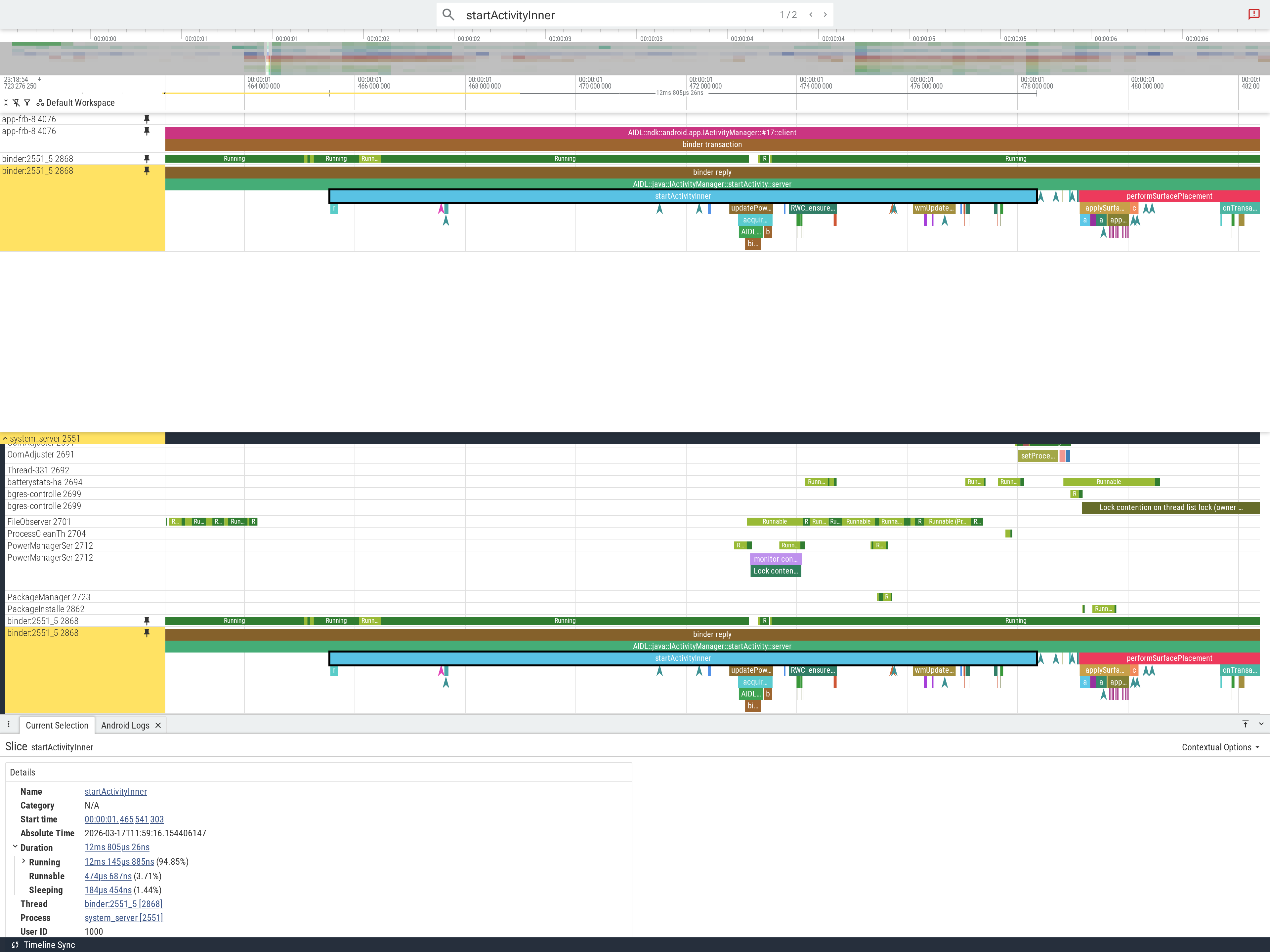
Task: Open the bottom drawer three-dot menu
Action: 9,724
